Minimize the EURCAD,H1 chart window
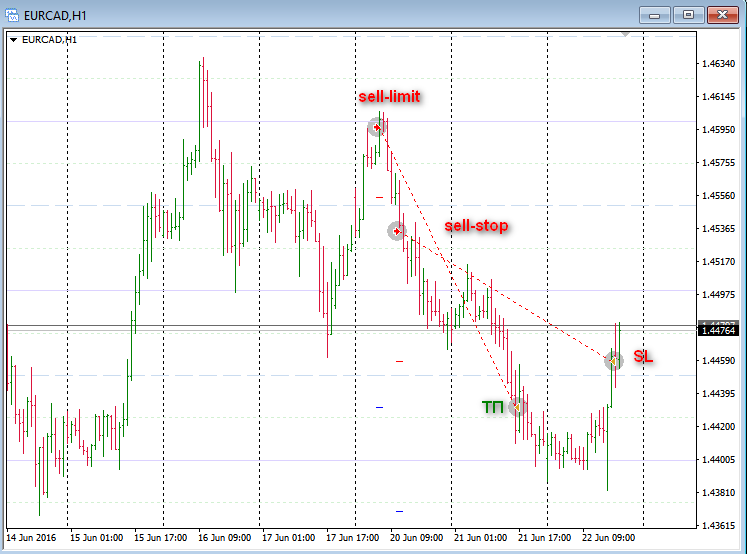 pyautogui.click(x=655, y=15)
